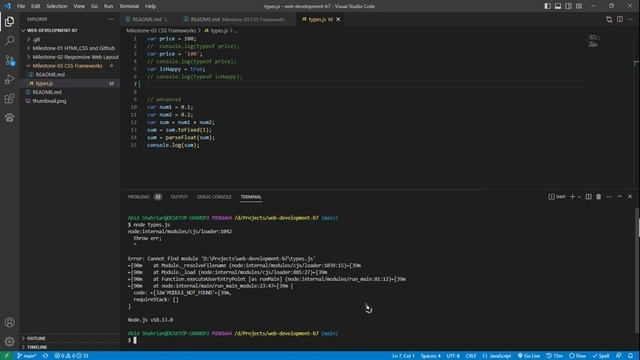Viewport: 640px width, 360px height.
Task: Toggle primary side bar layout icon
Action: pos(547,6)
